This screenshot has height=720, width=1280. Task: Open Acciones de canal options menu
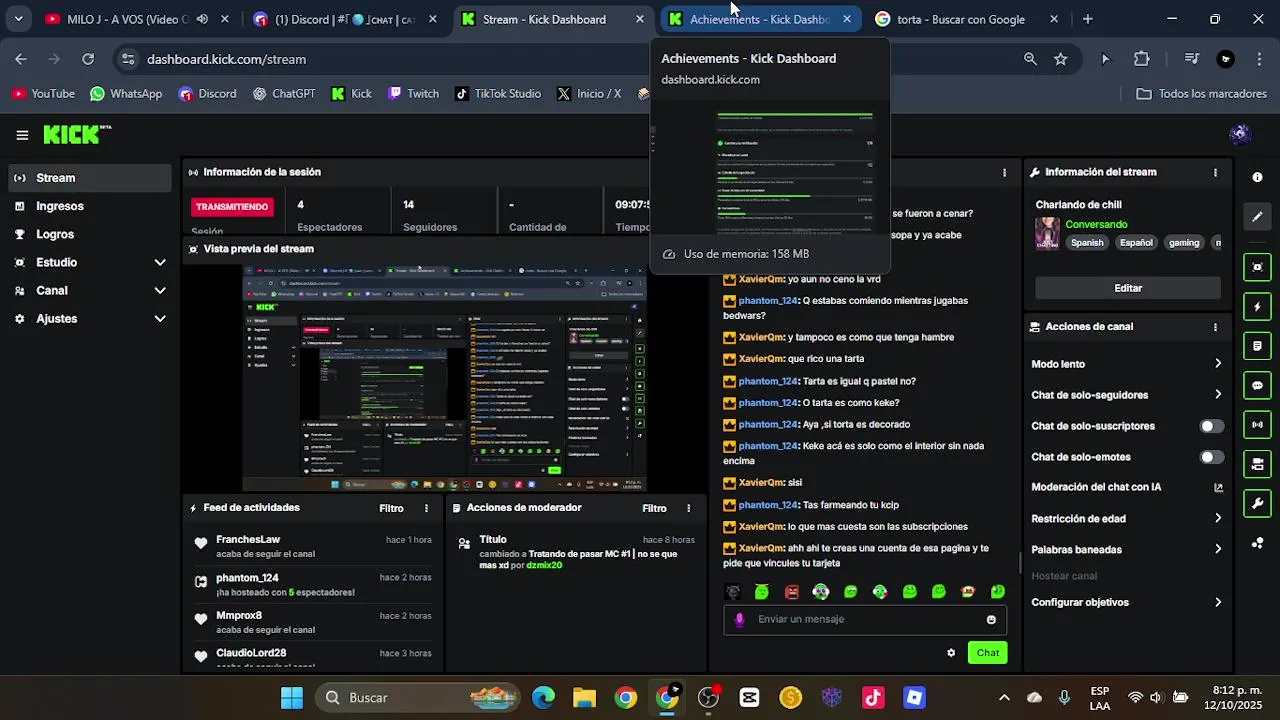[1215, 327]
